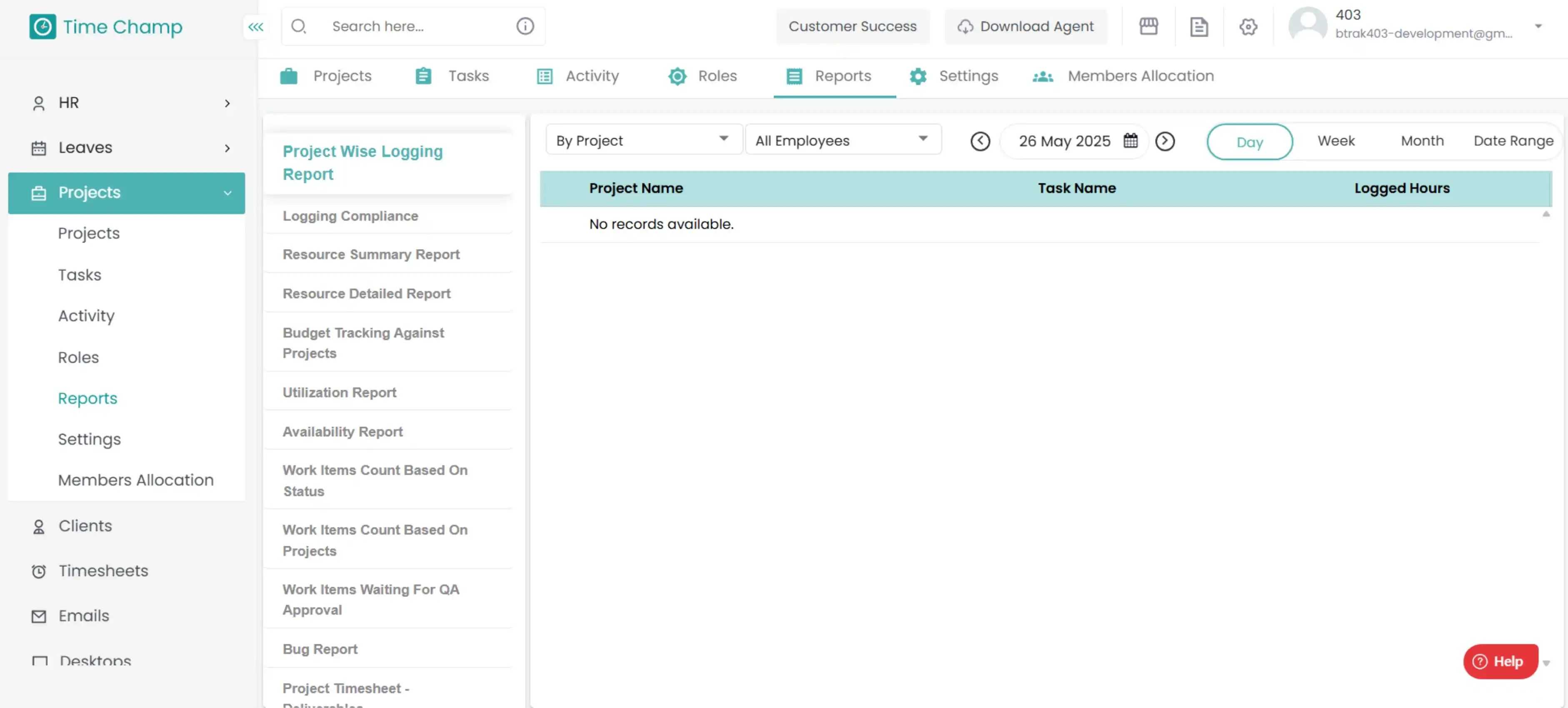Screen dimensions: 1568x708
Task: Open the settings gear in the top bar
Action: [1248, 26]
